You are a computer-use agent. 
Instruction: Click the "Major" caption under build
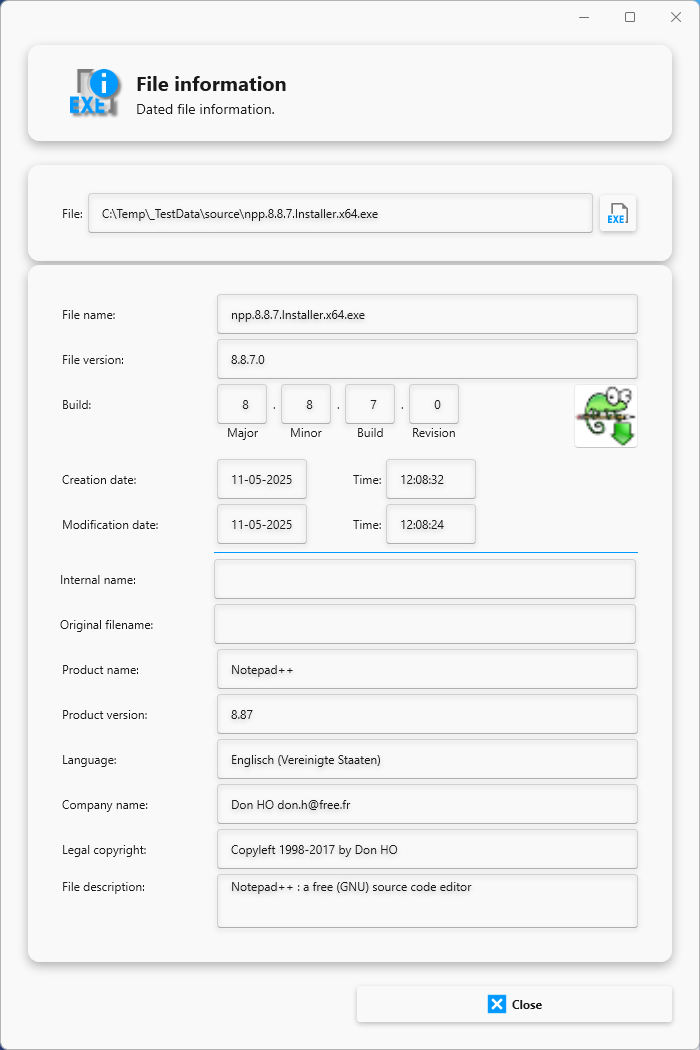tap(242, 433)
